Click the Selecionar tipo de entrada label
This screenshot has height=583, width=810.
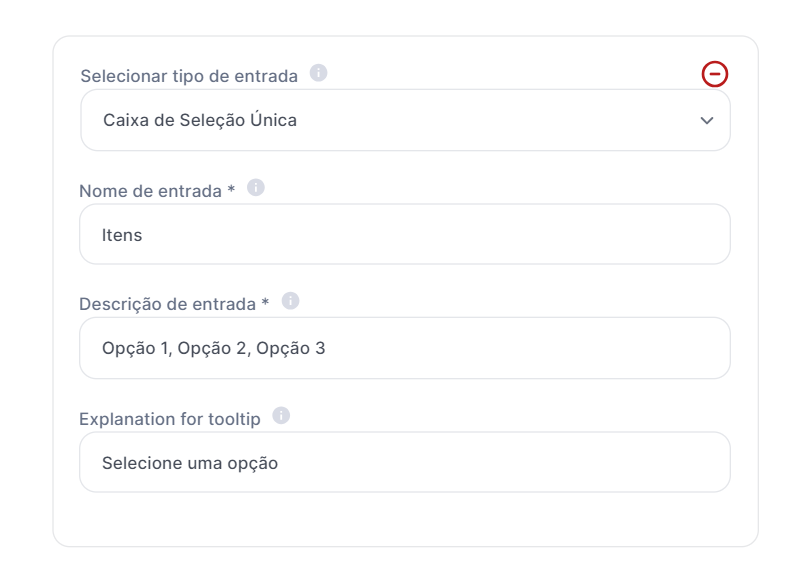[x=189, y=76]
